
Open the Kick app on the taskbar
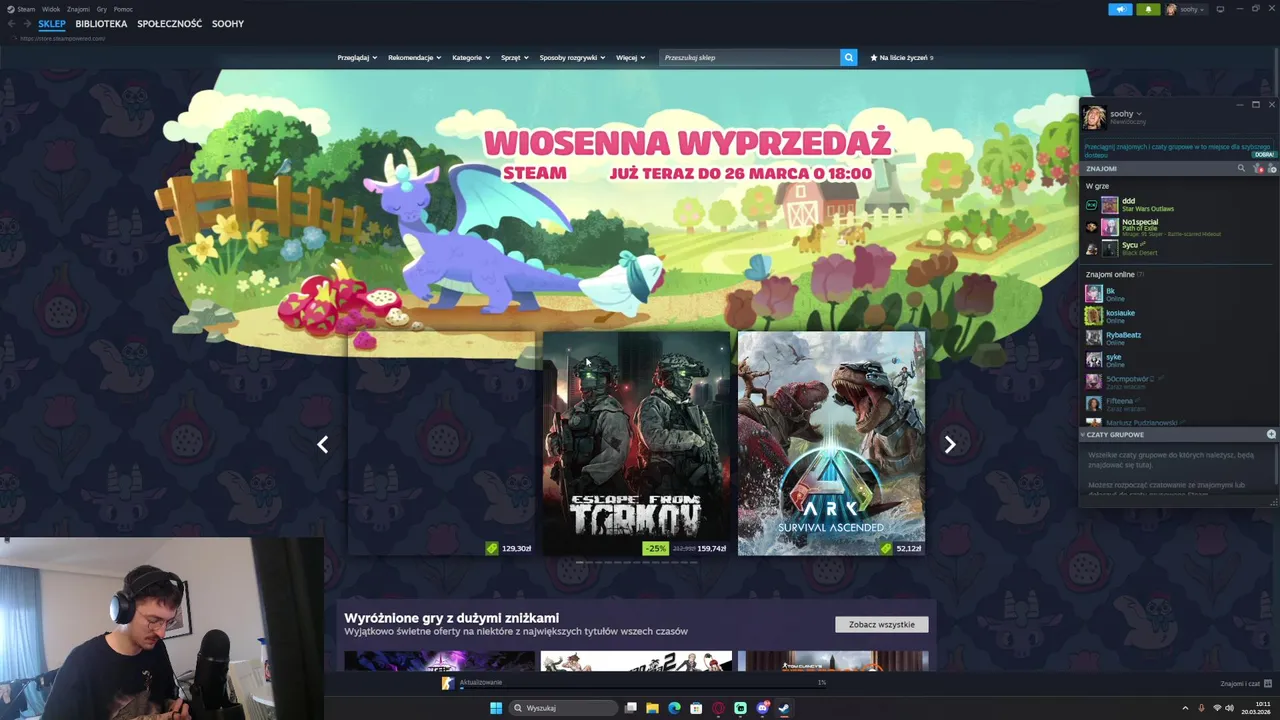[x=740, y=708]
